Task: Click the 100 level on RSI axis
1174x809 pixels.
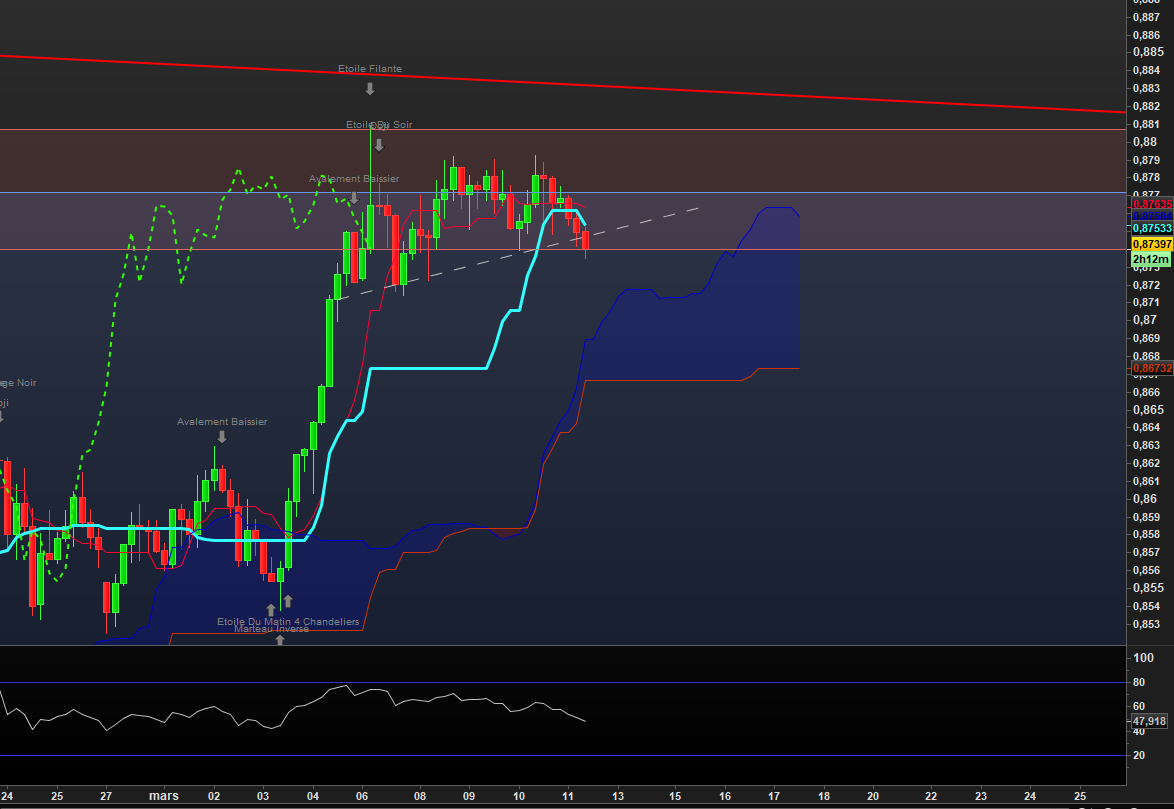Action: pyautogui.click(x=1143, y=658)
